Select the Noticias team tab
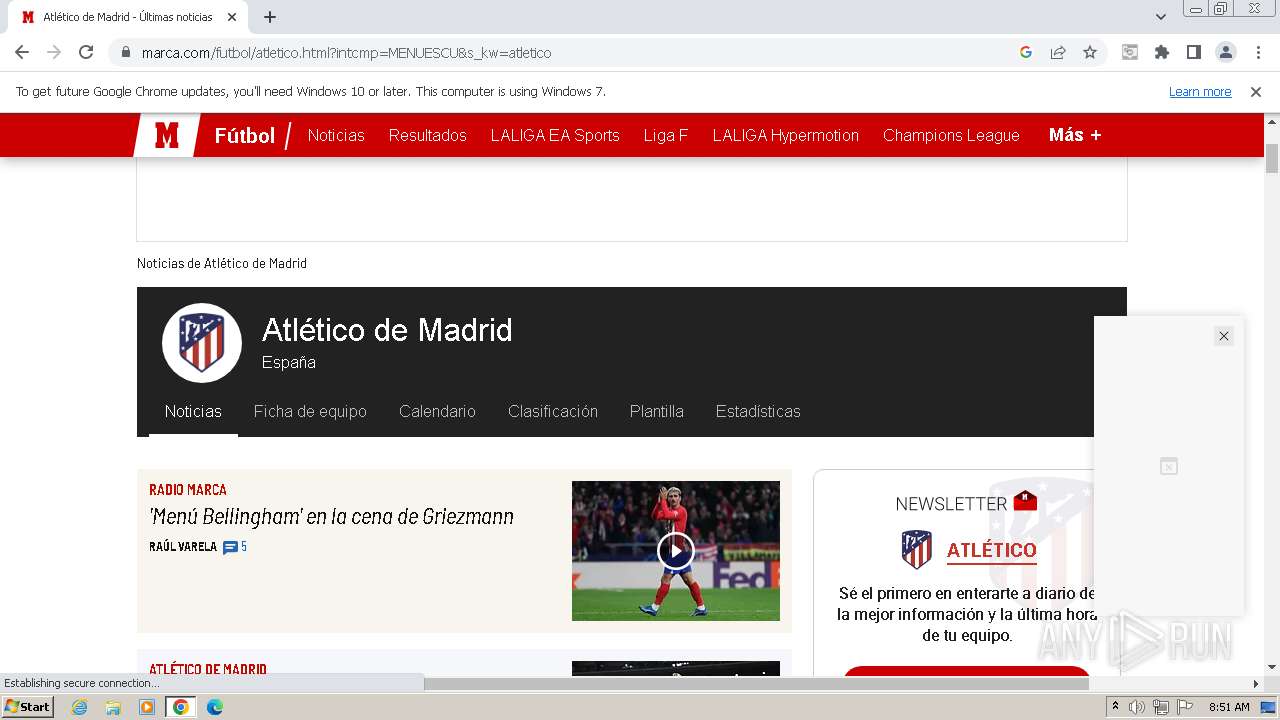 tap(193, 411)
